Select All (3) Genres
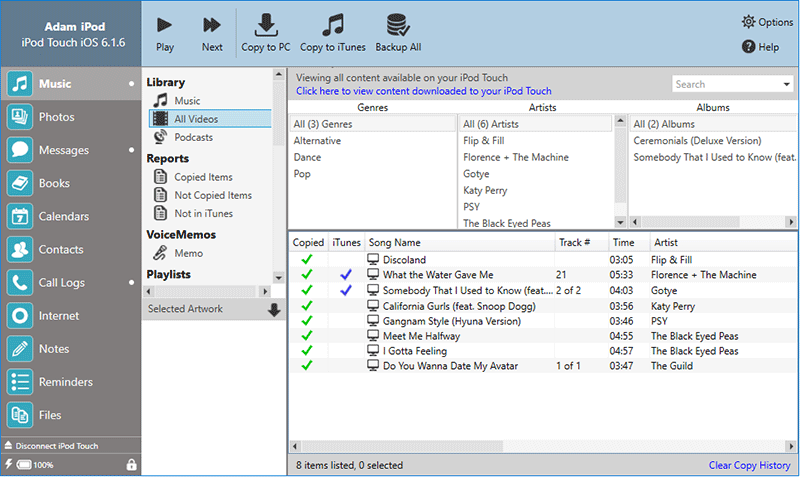Screen dimensions: 800x477 pos(373,124)
